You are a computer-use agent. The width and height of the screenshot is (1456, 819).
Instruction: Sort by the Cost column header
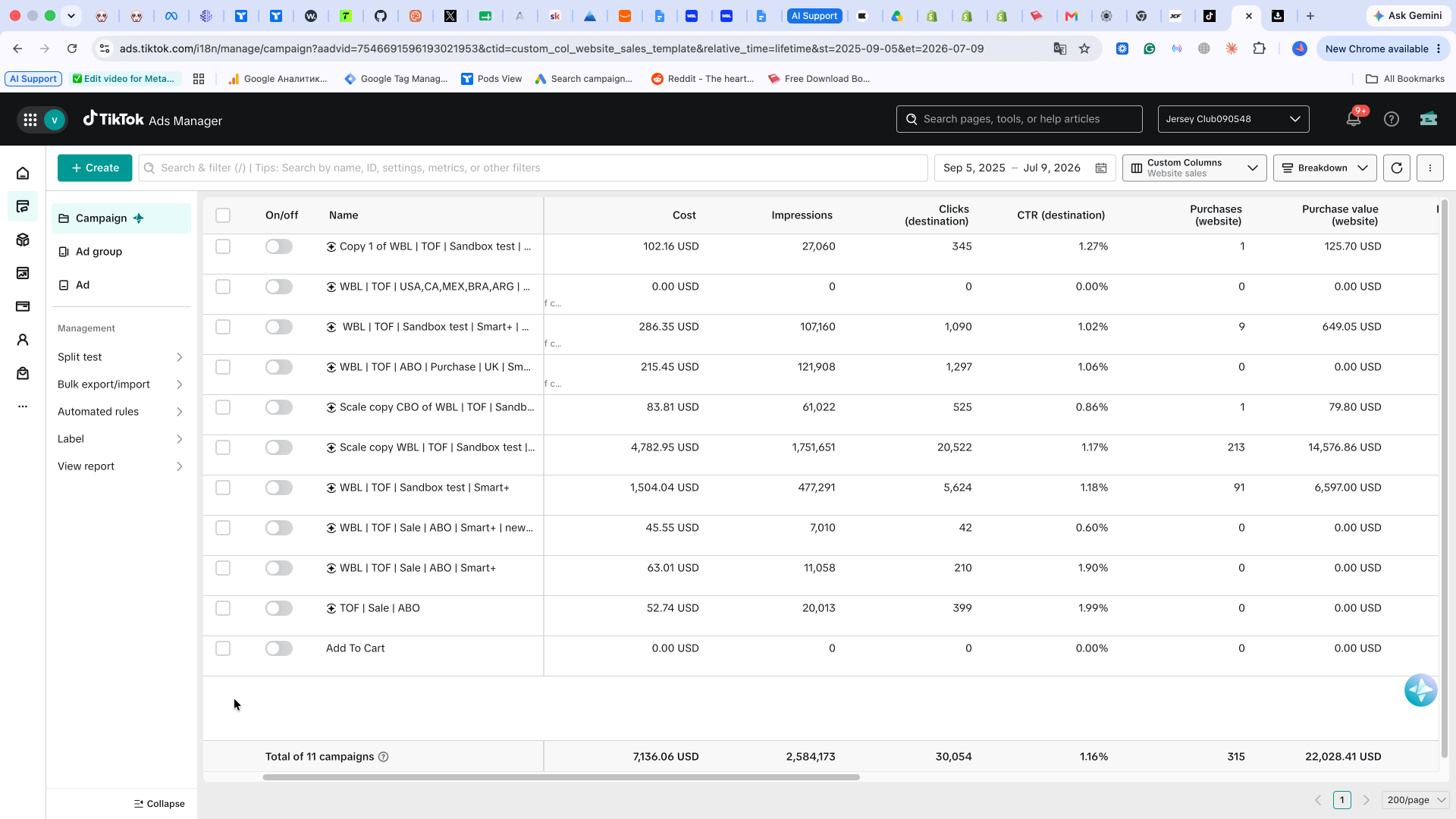[x=684, y=215]
